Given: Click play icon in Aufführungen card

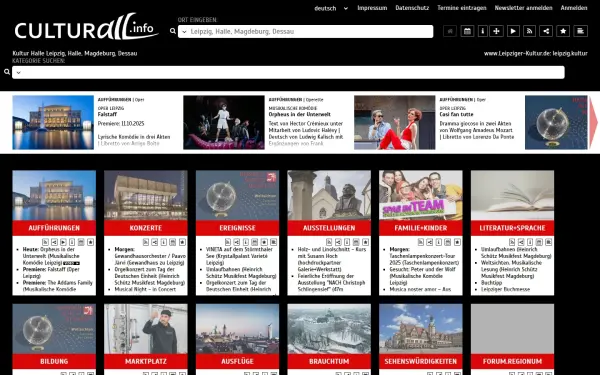Looking at the screenshot, I should coord(63,242).
